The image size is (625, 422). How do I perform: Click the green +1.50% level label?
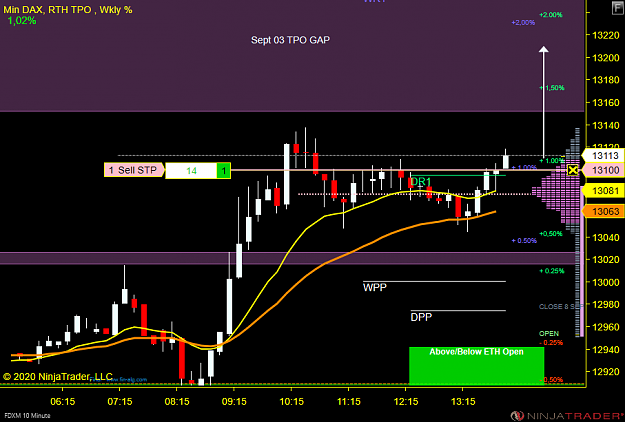[552, 88]
